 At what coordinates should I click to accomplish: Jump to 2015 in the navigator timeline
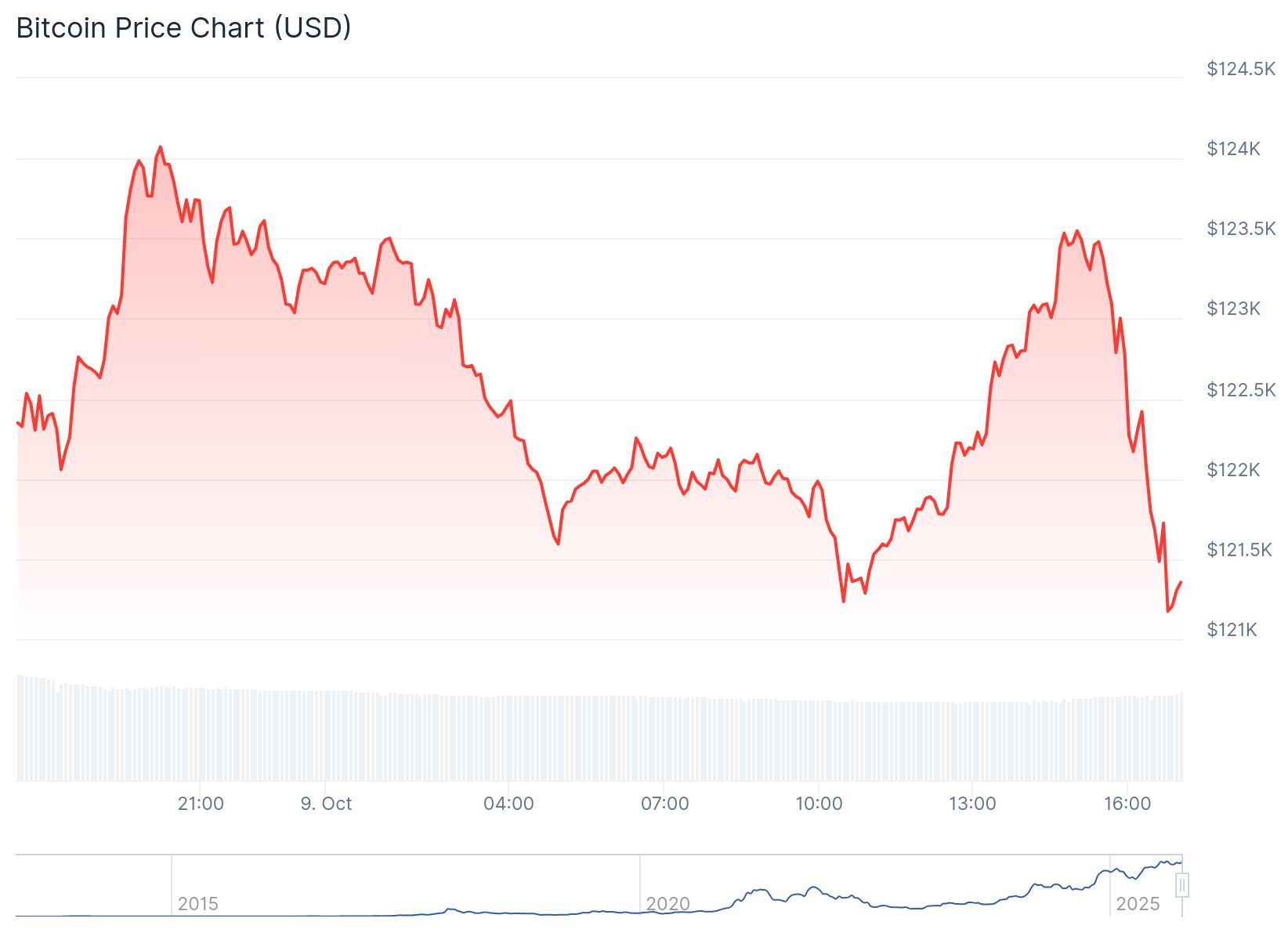click(197, 904)
